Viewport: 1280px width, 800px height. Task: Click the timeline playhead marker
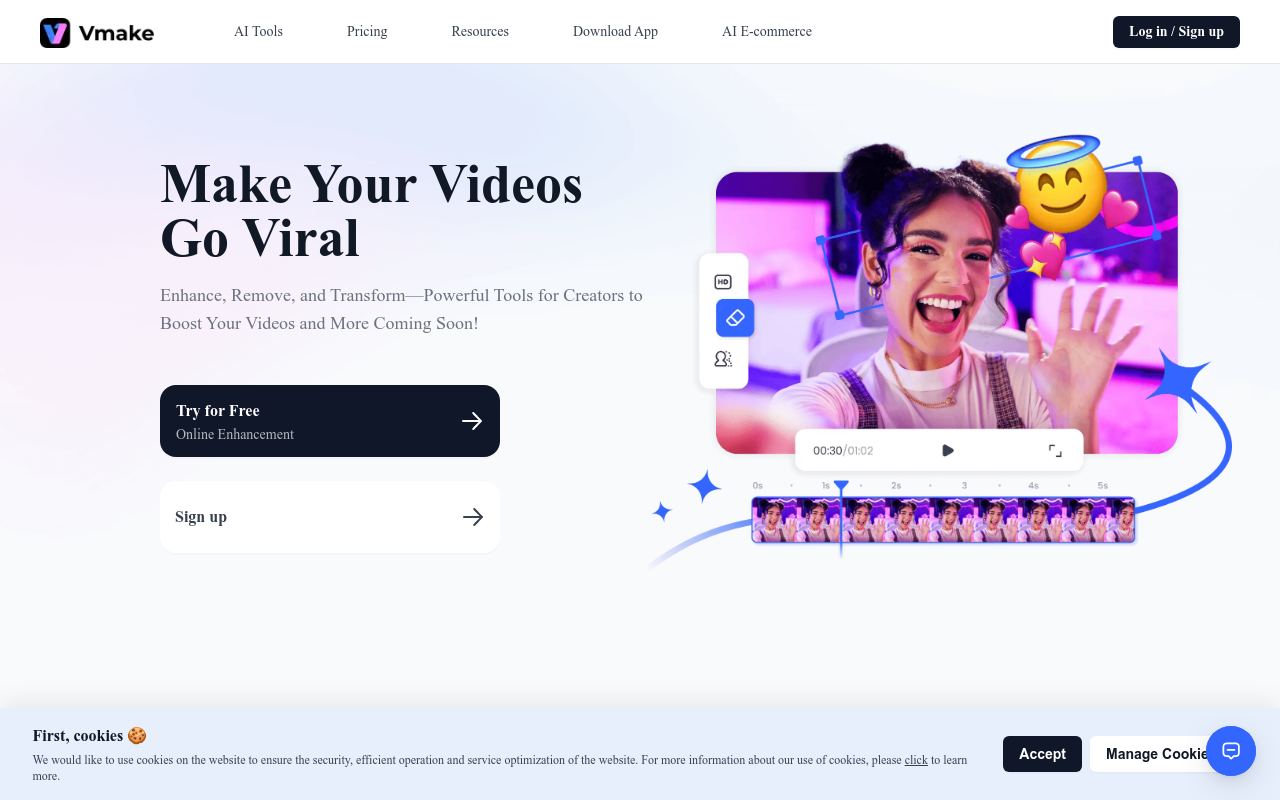tap(841, 488)
